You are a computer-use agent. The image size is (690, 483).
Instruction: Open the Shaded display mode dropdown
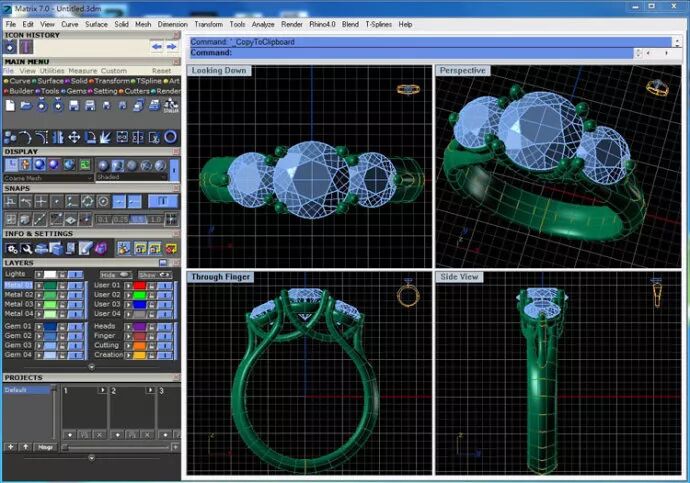point(132,177)
